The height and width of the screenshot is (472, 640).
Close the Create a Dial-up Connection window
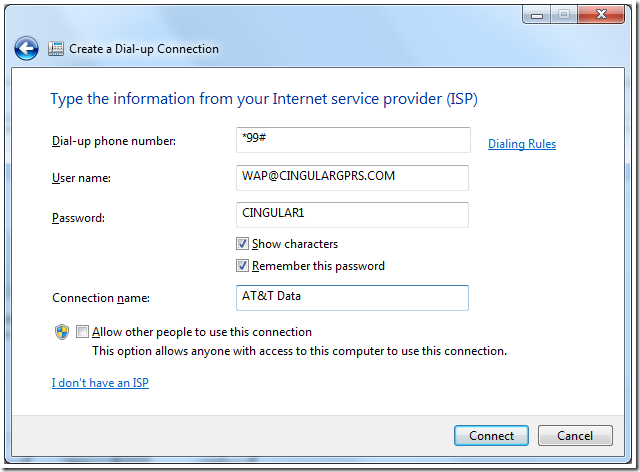601,15
